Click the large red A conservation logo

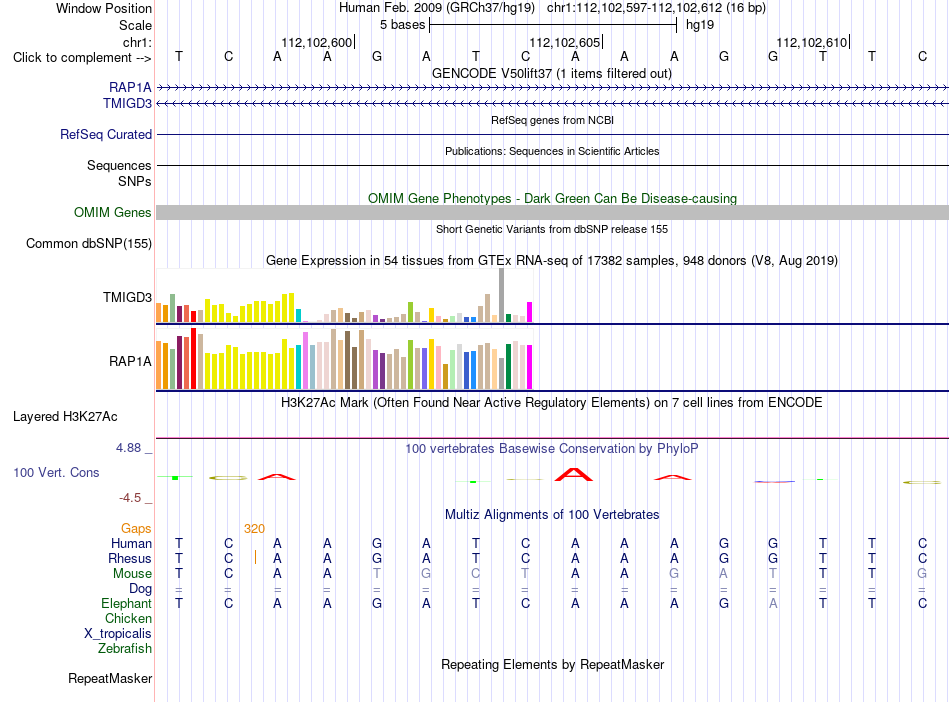(x=574, y=474)
